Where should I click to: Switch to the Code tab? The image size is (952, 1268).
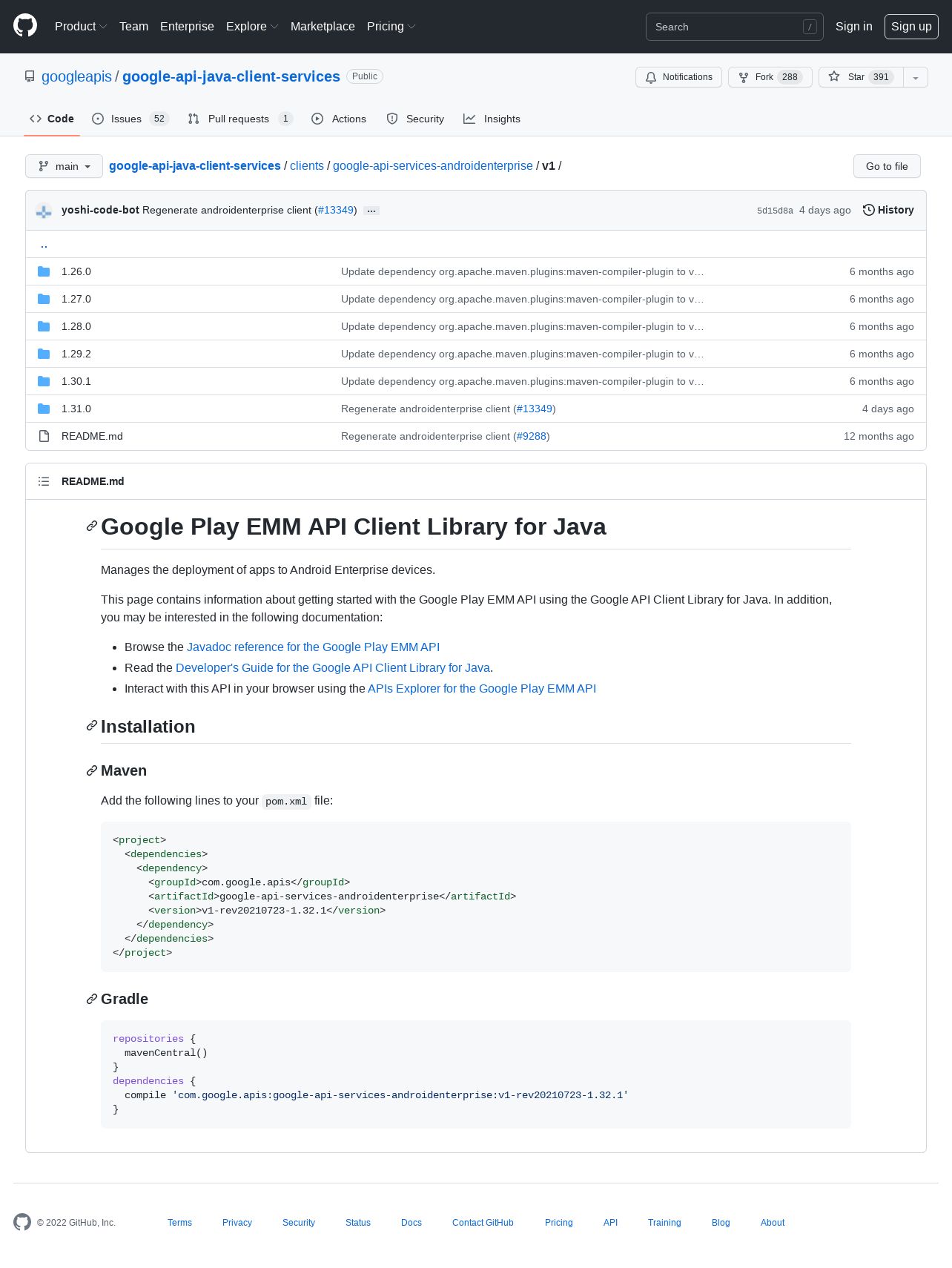52,119
